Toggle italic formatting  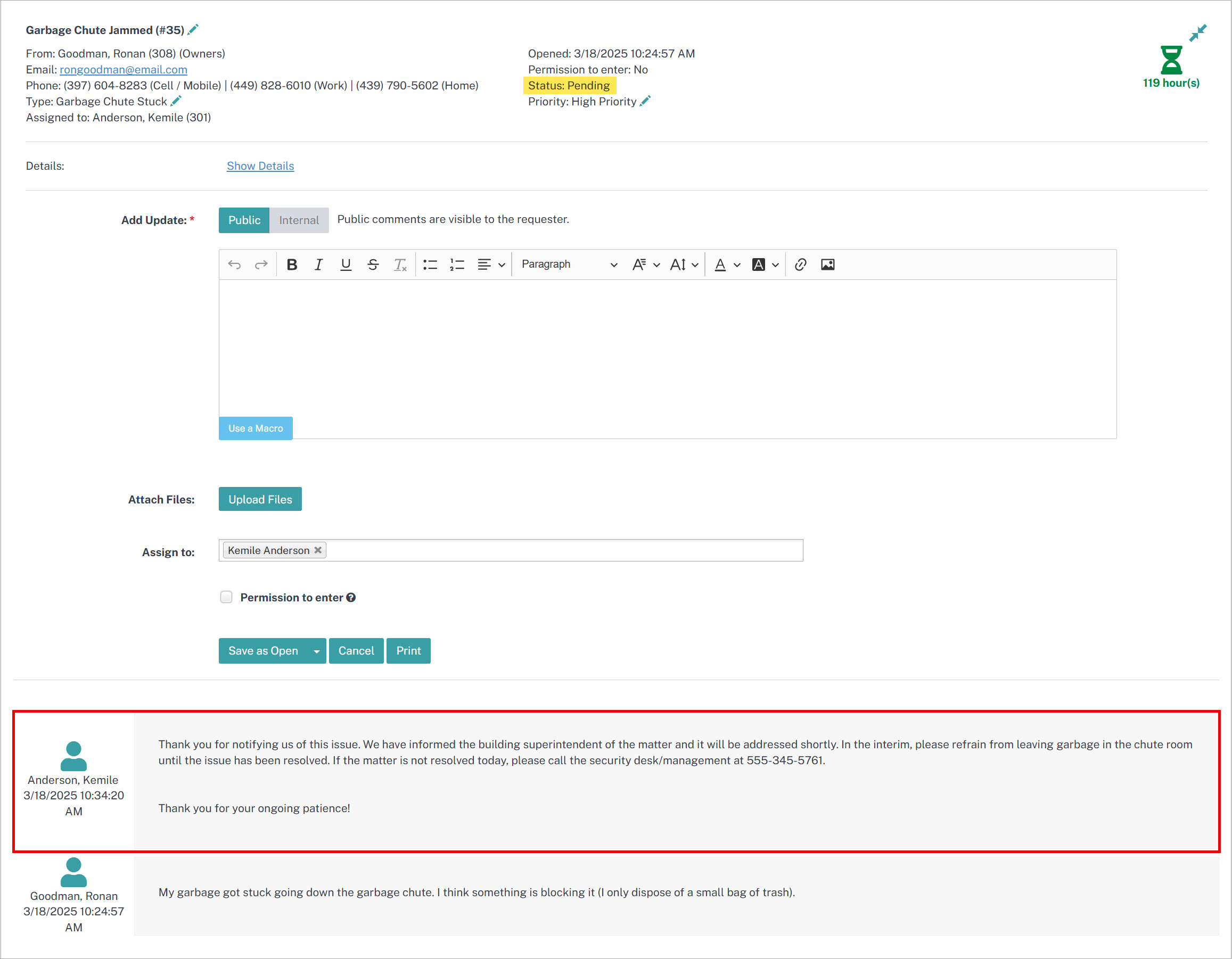point(319,264)
